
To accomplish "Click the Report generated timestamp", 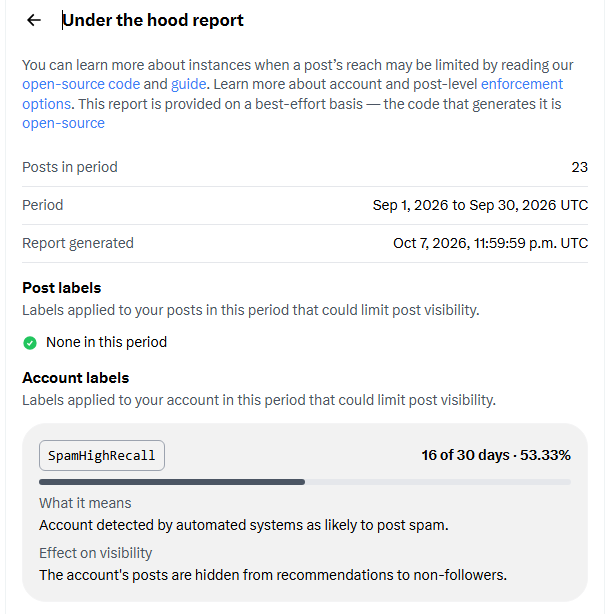I will pos(490,243).
